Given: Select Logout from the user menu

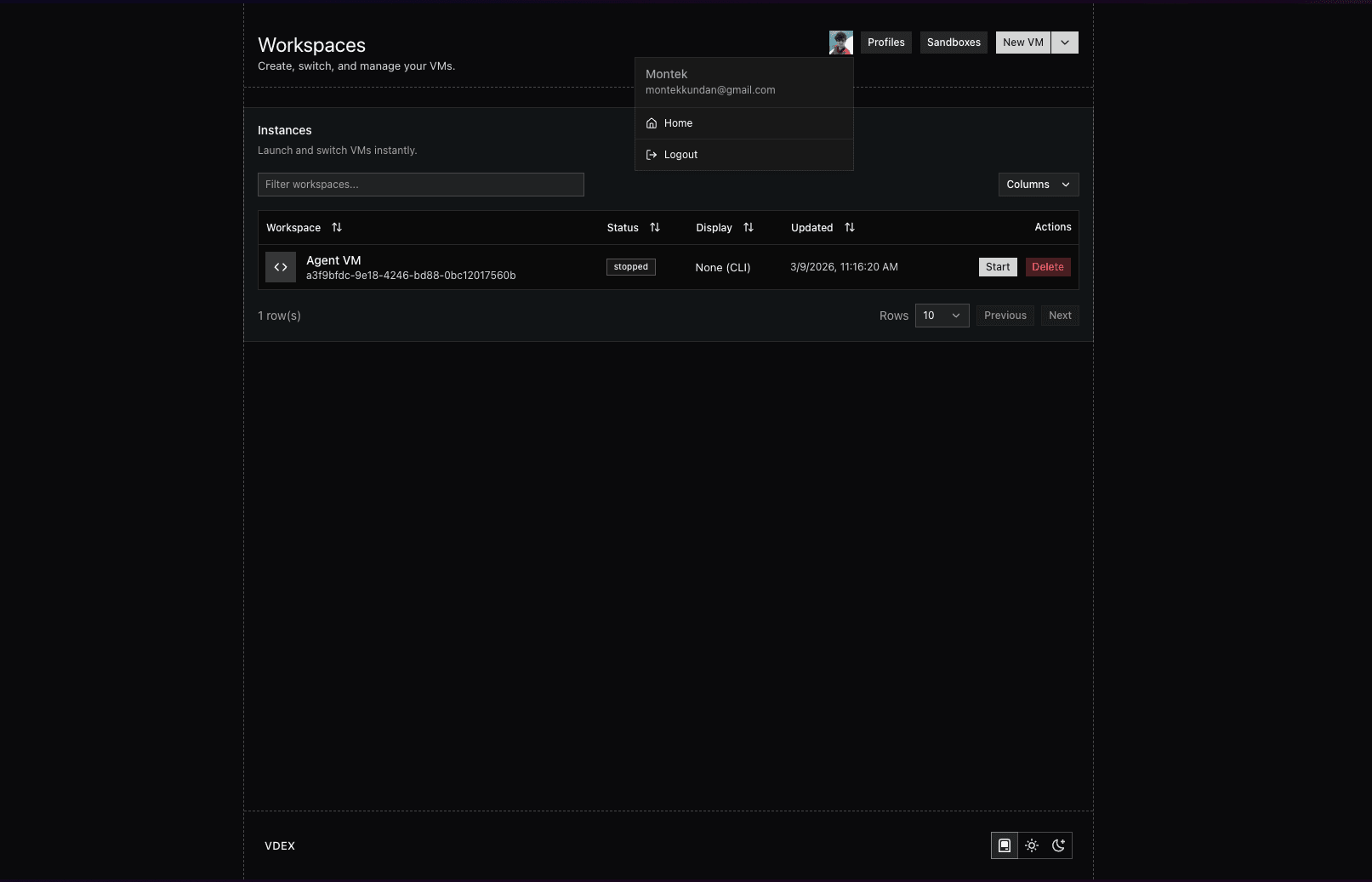Looking at the screenshot, I should (680, 155).
